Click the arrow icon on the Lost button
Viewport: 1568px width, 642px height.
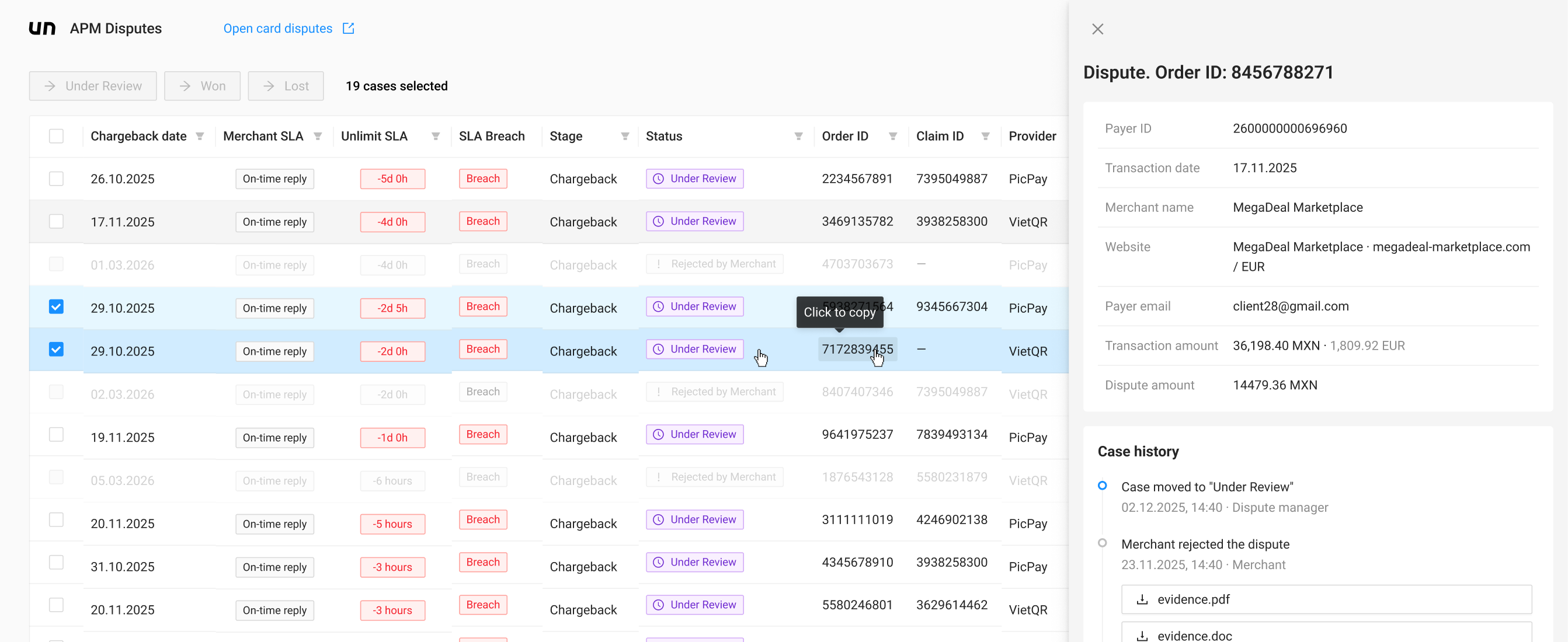269,86
